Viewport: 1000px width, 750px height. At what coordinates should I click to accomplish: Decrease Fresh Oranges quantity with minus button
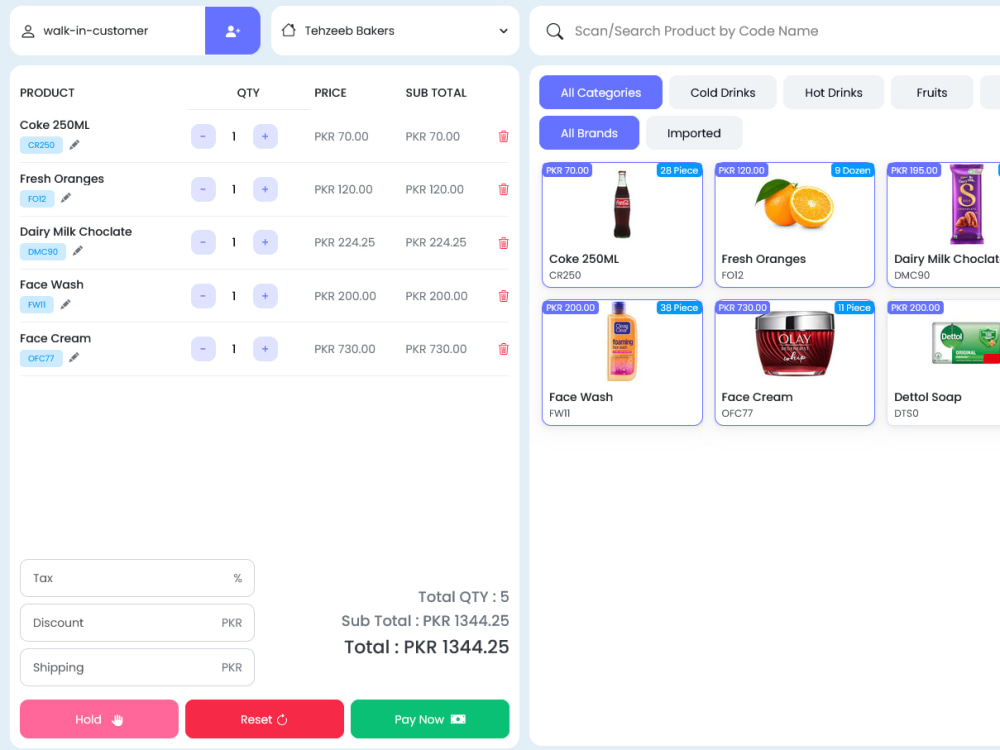pyautogui.click(x=203, y=189)
